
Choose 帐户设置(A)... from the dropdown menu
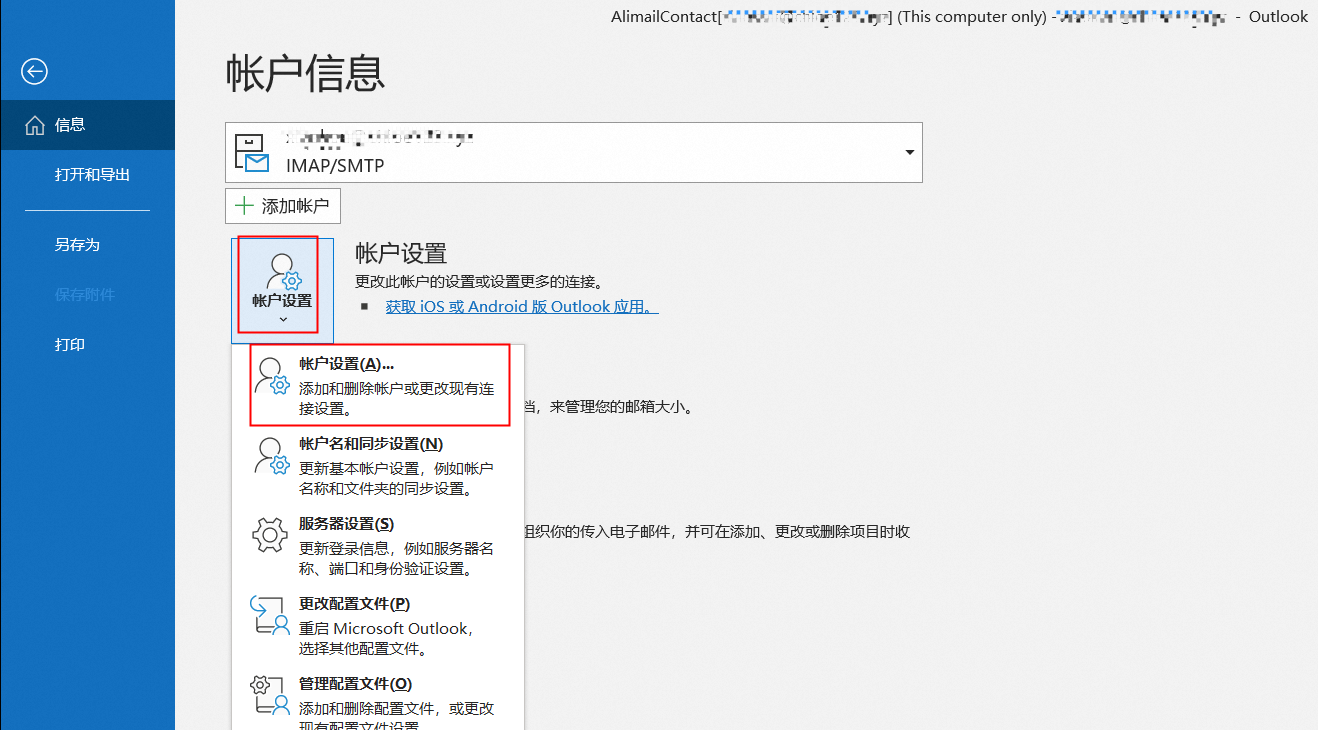tap(380, 385)
